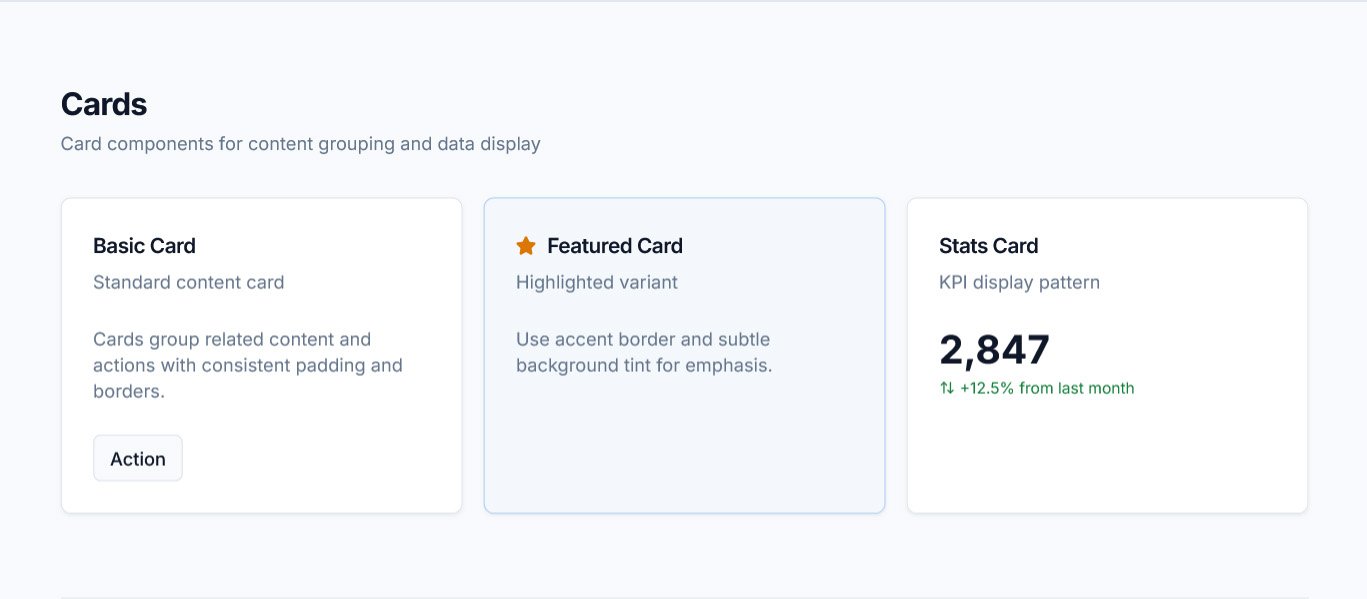The width and height of the screenshot is (1367, 599).
Task: Select the Featured Card title text
Action: (615, 246)
